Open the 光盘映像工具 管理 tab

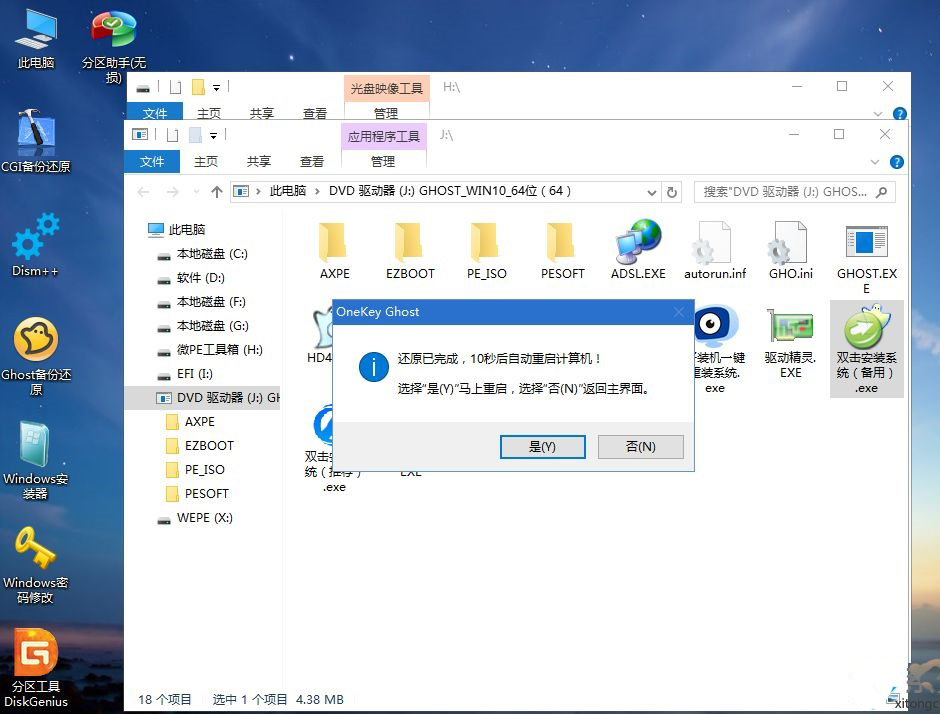click(x=386, y=88)
